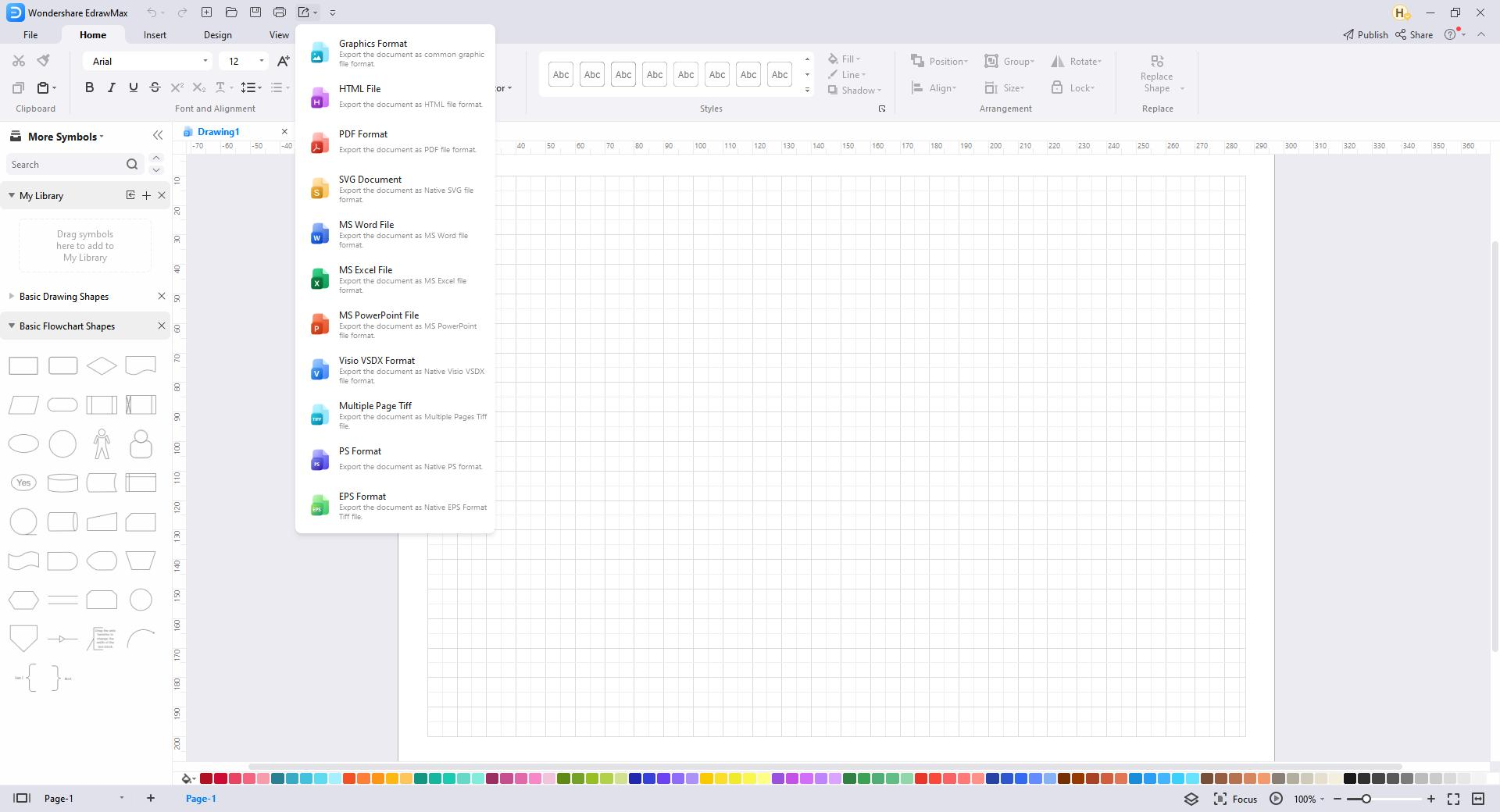Click the New document plus icon
The image size is (1500, 812).
click(206, 12)
